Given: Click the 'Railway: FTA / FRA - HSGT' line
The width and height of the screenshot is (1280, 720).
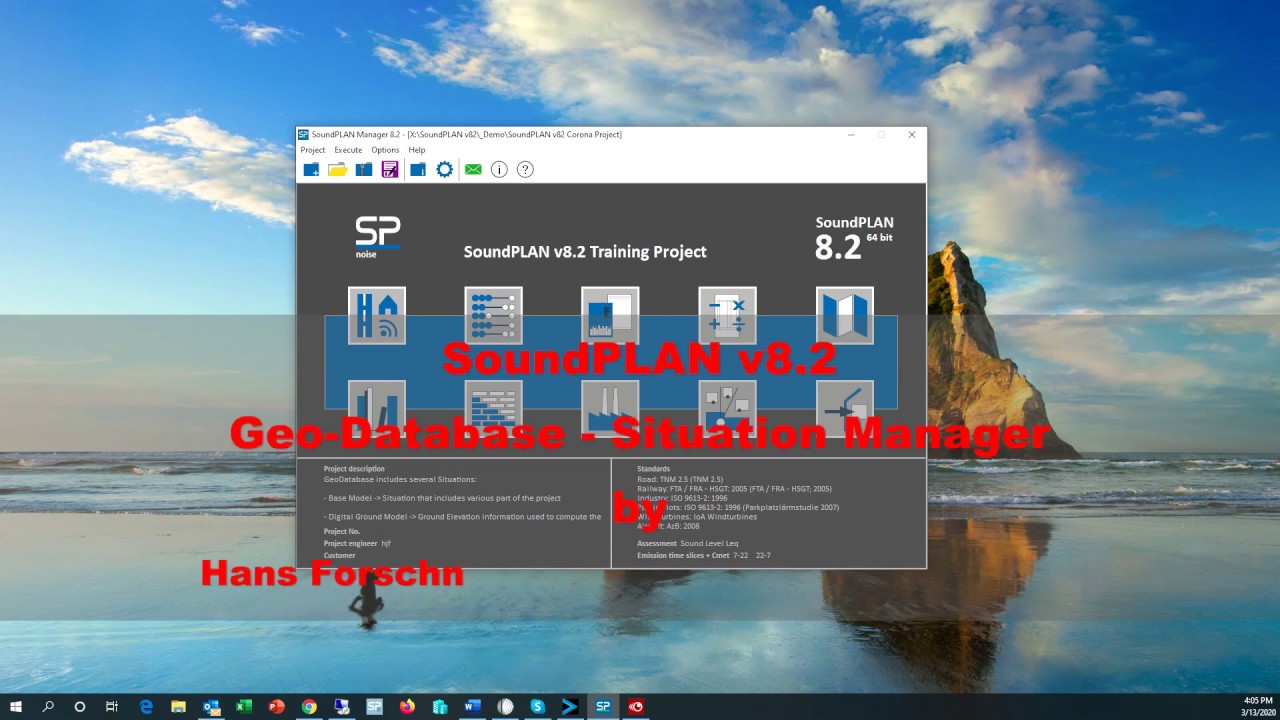Looking at the screenshot, I should (x=734, y=489).
